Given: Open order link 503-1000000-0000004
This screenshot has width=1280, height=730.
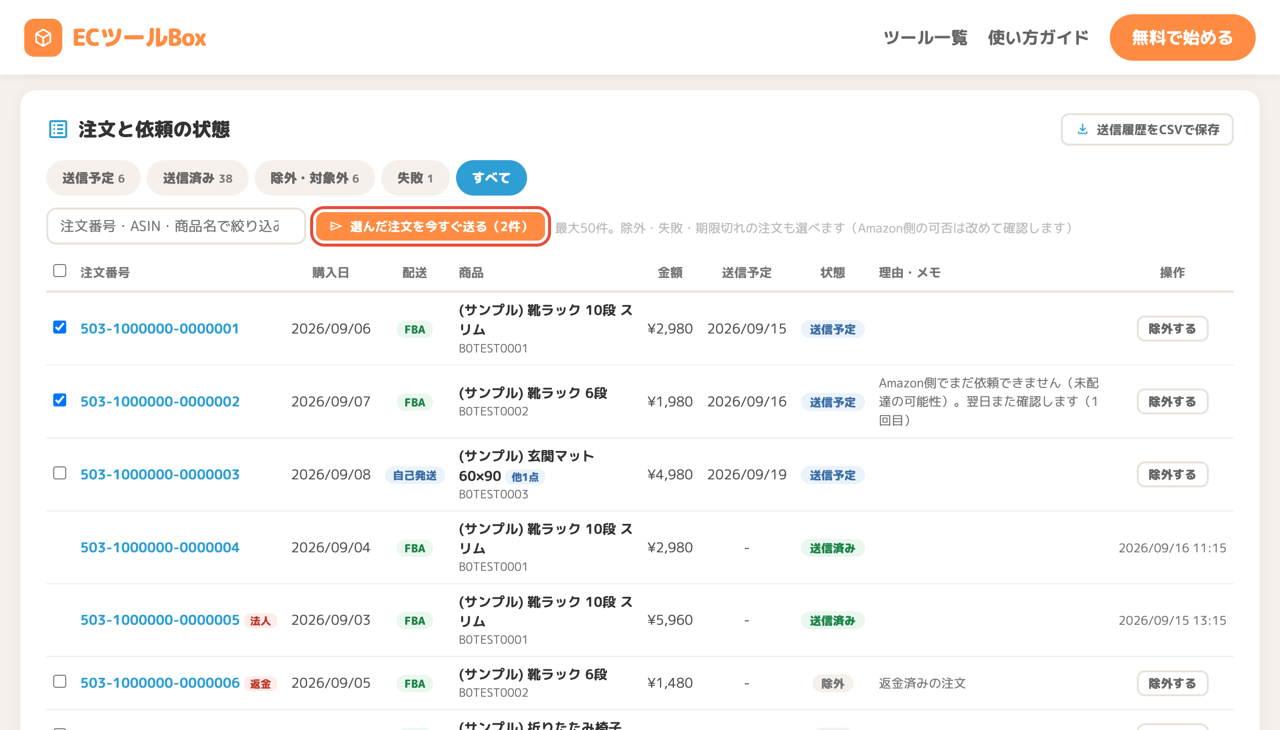Looking at the screenshot, I should (160, 547).
